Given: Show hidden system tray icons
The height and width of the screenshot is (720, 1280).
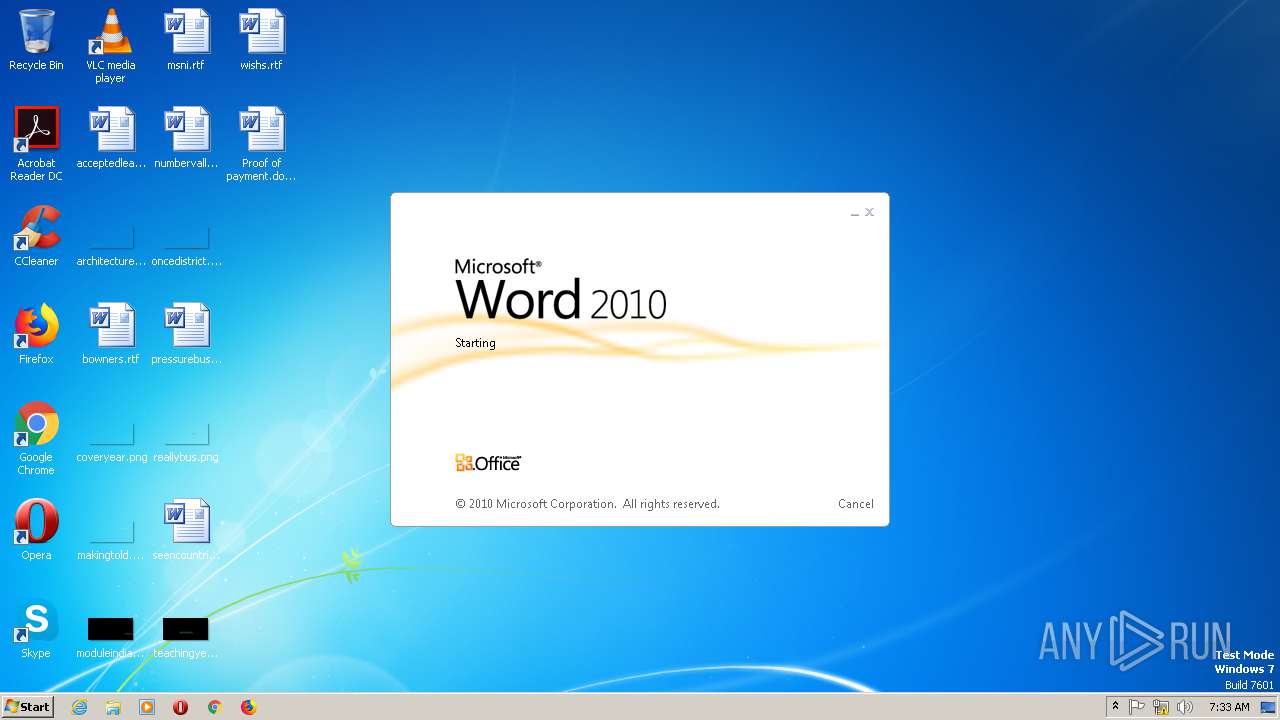Looking at the screenshot, I should pyautogui.click(x=1115, y=707).
